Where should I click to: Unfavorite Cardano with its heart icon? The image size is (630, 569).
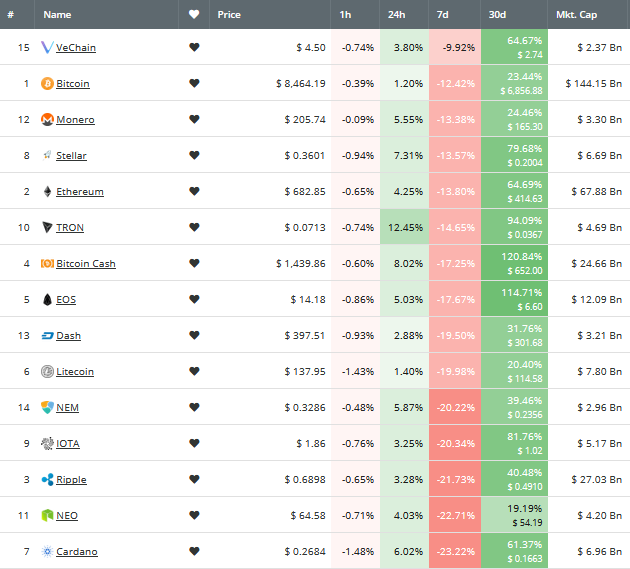coord(194,551)
